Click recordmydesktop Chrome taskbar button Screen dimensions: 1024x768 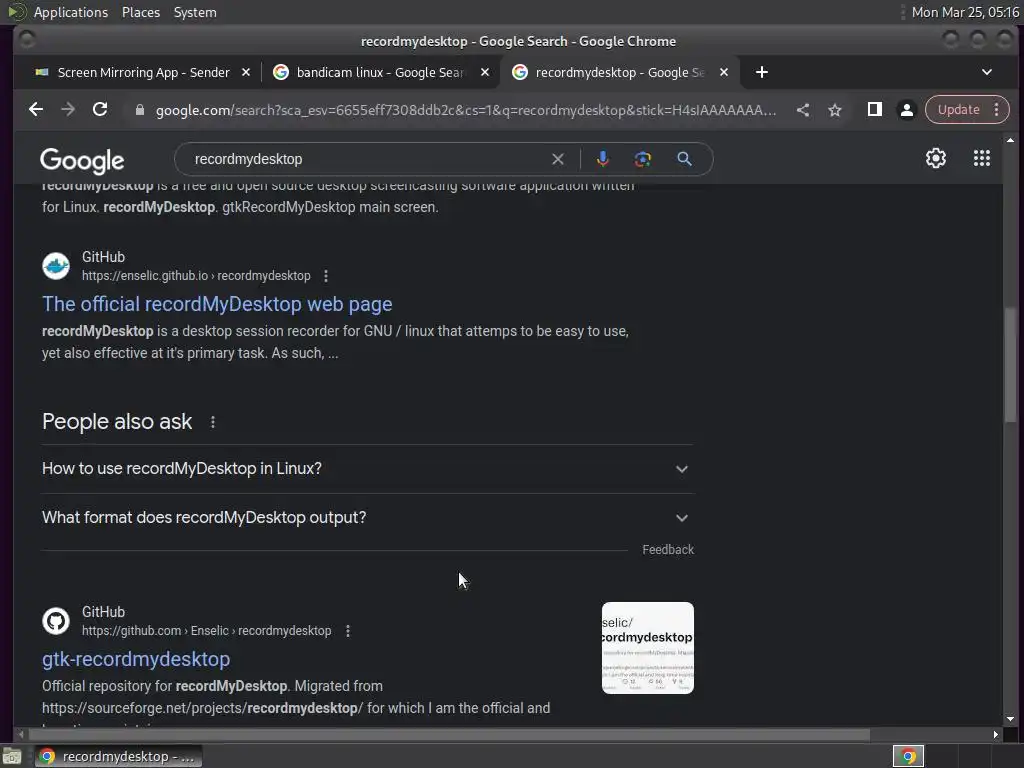pyautogui.click(x=118, y=757)
